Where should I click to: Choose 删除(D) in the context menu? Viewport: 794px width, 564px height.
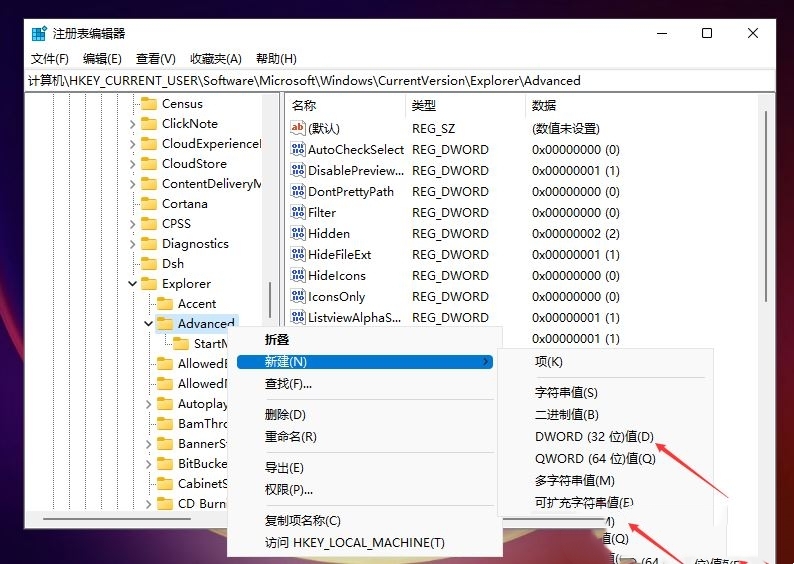point(365,415)
